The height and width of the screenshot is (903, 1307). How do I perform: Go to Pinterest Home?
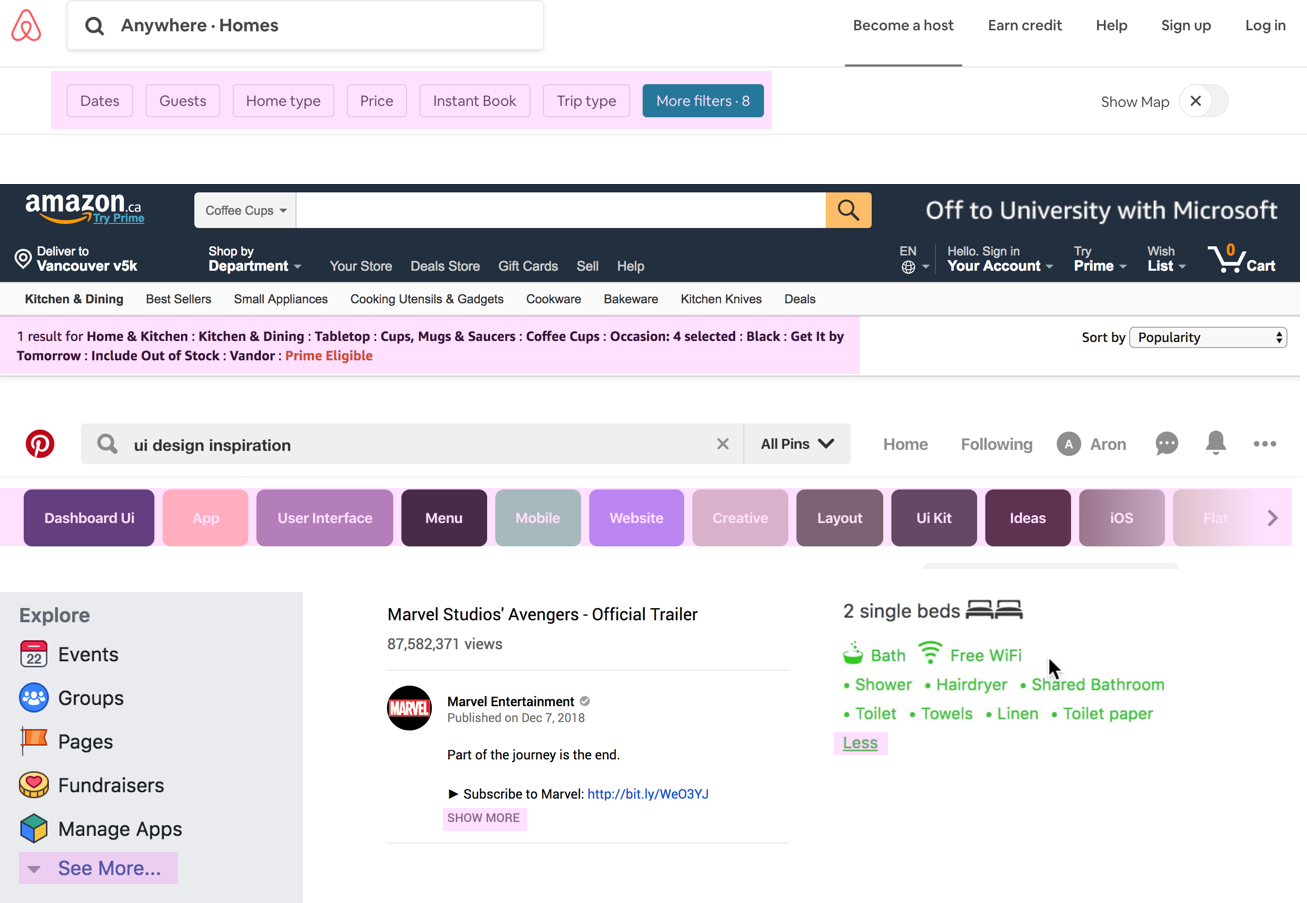pyautogui.click(x=905, y=444)
